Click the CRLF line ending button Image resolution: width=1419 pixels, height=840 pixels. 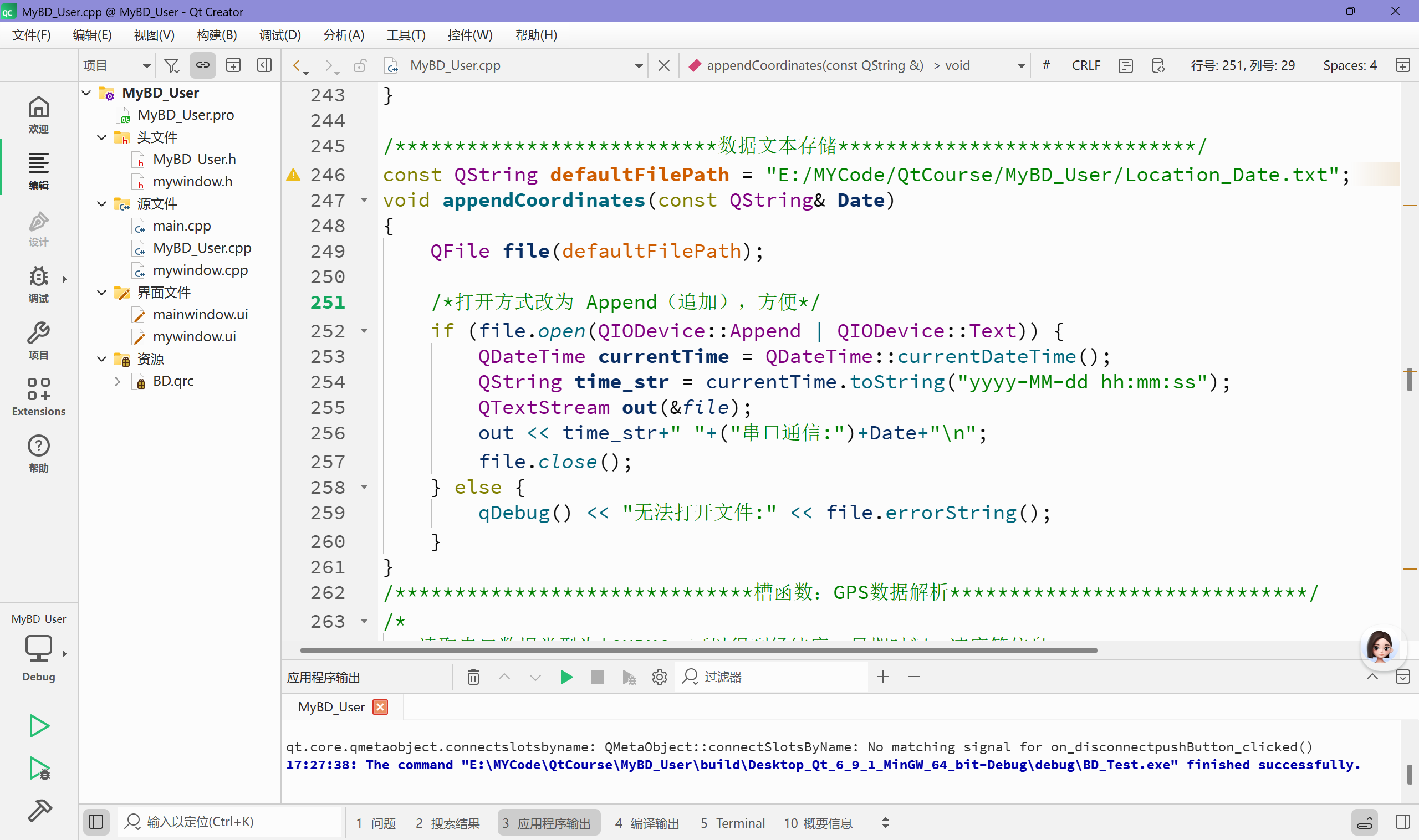click(1085, 66)
